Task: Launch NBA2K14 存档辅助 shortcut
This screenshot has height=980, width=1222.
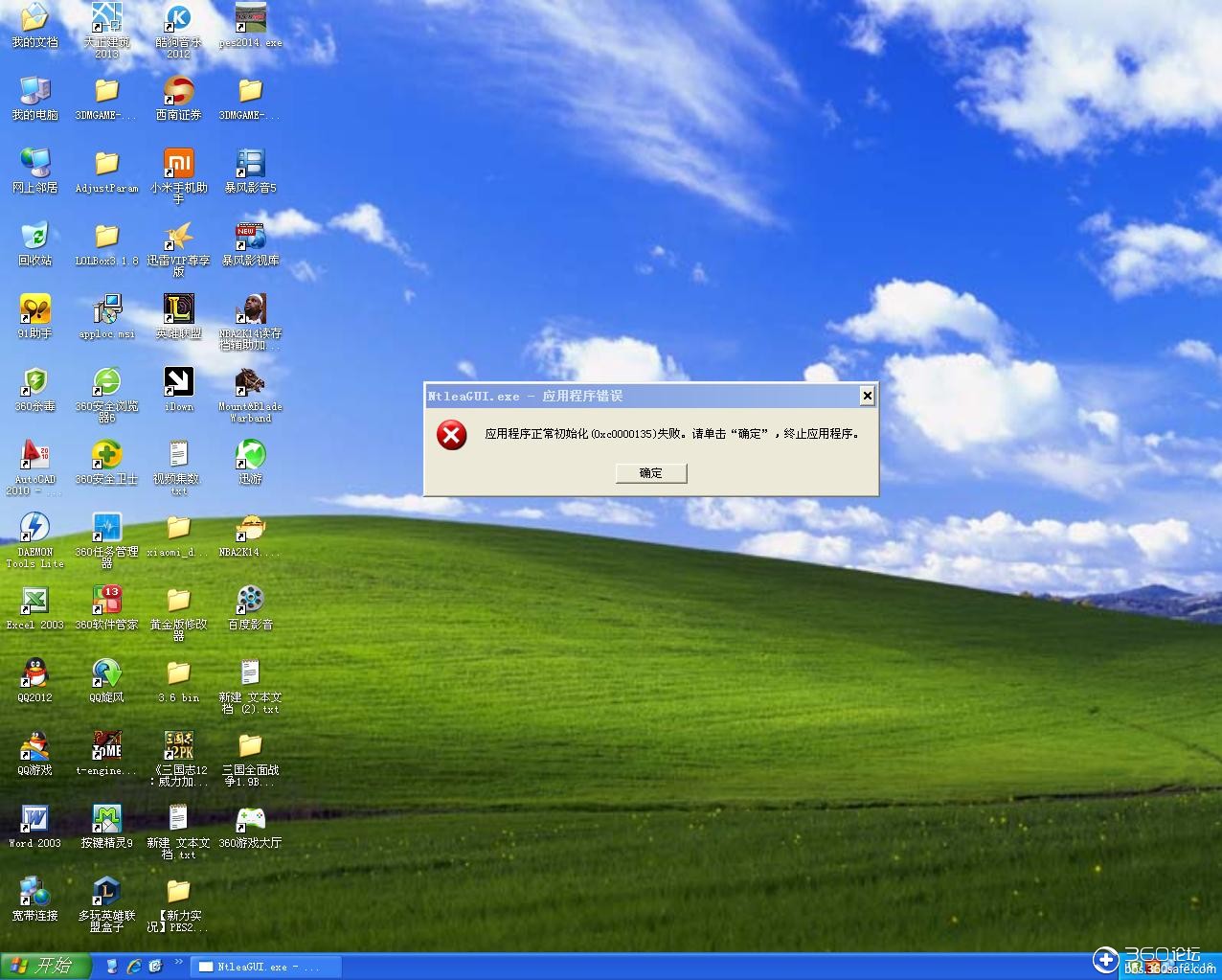Action: [x=250, y=322]
